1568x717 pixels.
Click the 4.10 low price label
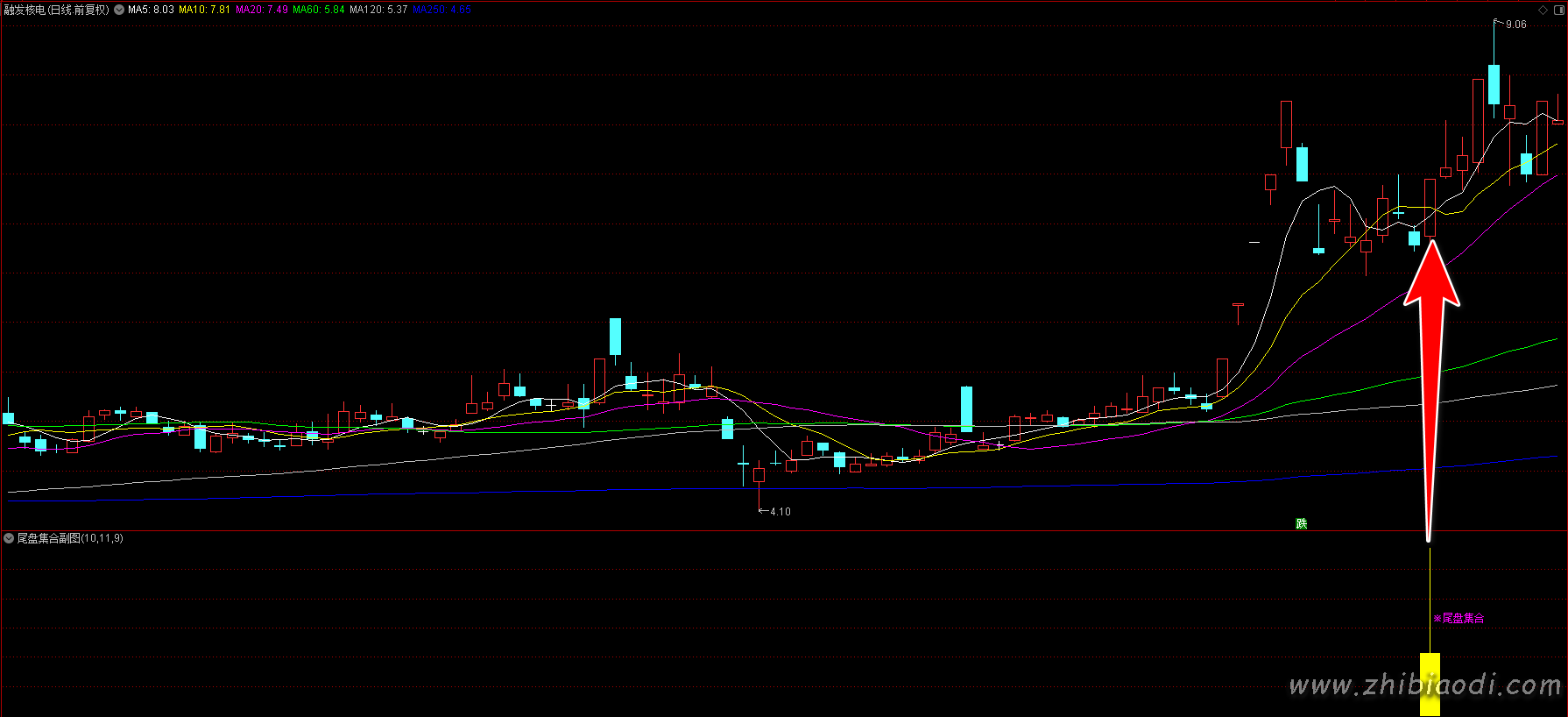[780, 512]
